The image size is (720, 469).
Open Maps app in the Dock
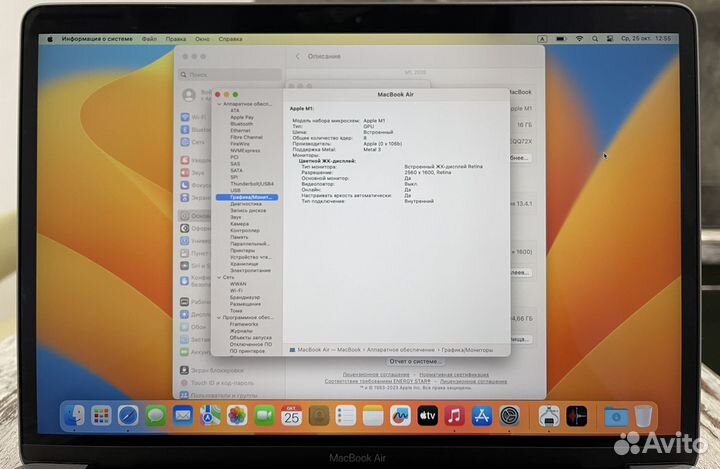(210, 416)
